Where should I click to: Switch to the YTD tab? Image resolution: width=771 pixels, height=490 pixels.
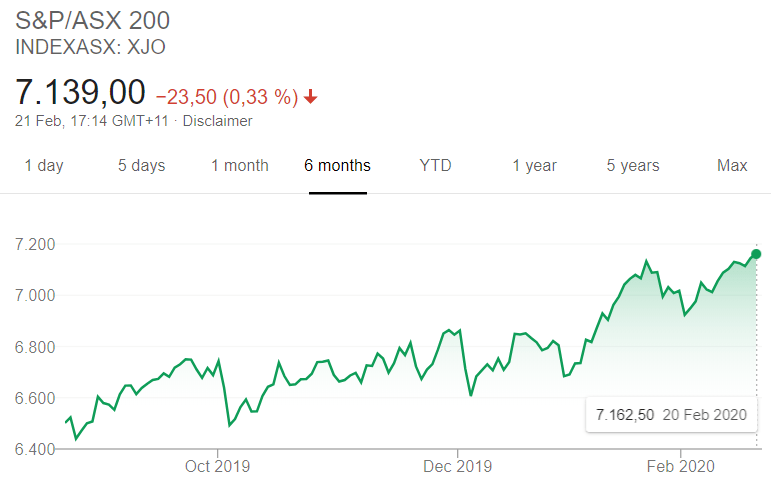click(x=435, y=166)
